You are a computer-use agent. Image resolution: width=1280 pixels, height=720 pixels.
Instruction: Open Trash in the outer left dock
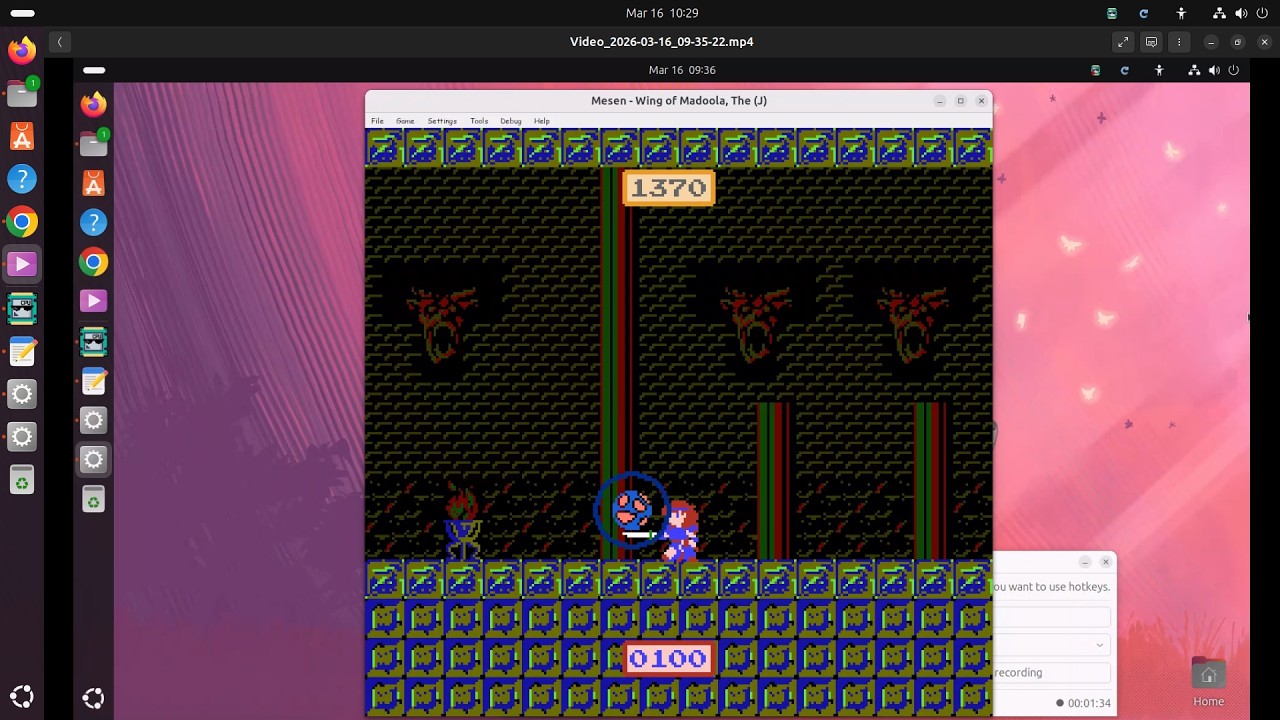point(22,480)
